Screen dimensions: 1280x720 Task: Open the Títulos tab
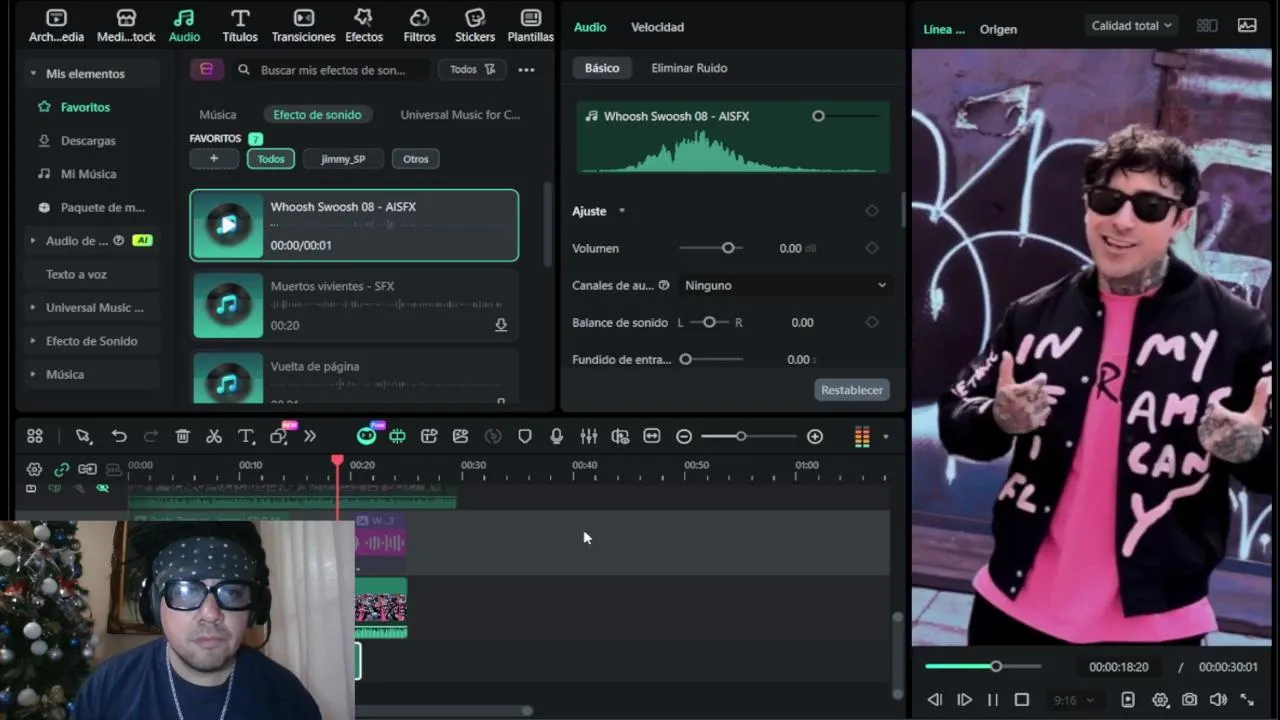[240, 26]
